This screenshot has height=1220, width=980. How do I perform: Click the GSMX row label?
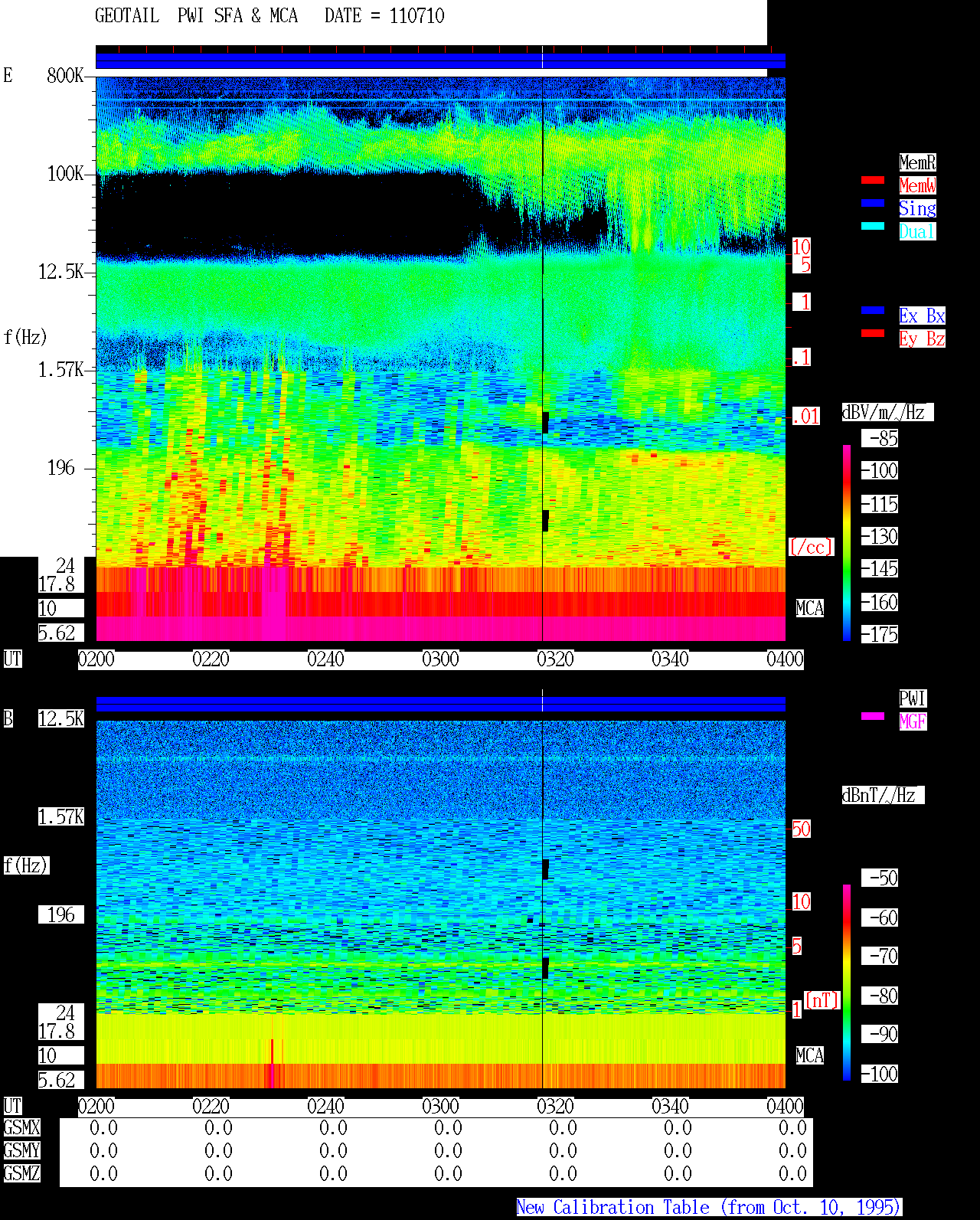click(21, 1127)
